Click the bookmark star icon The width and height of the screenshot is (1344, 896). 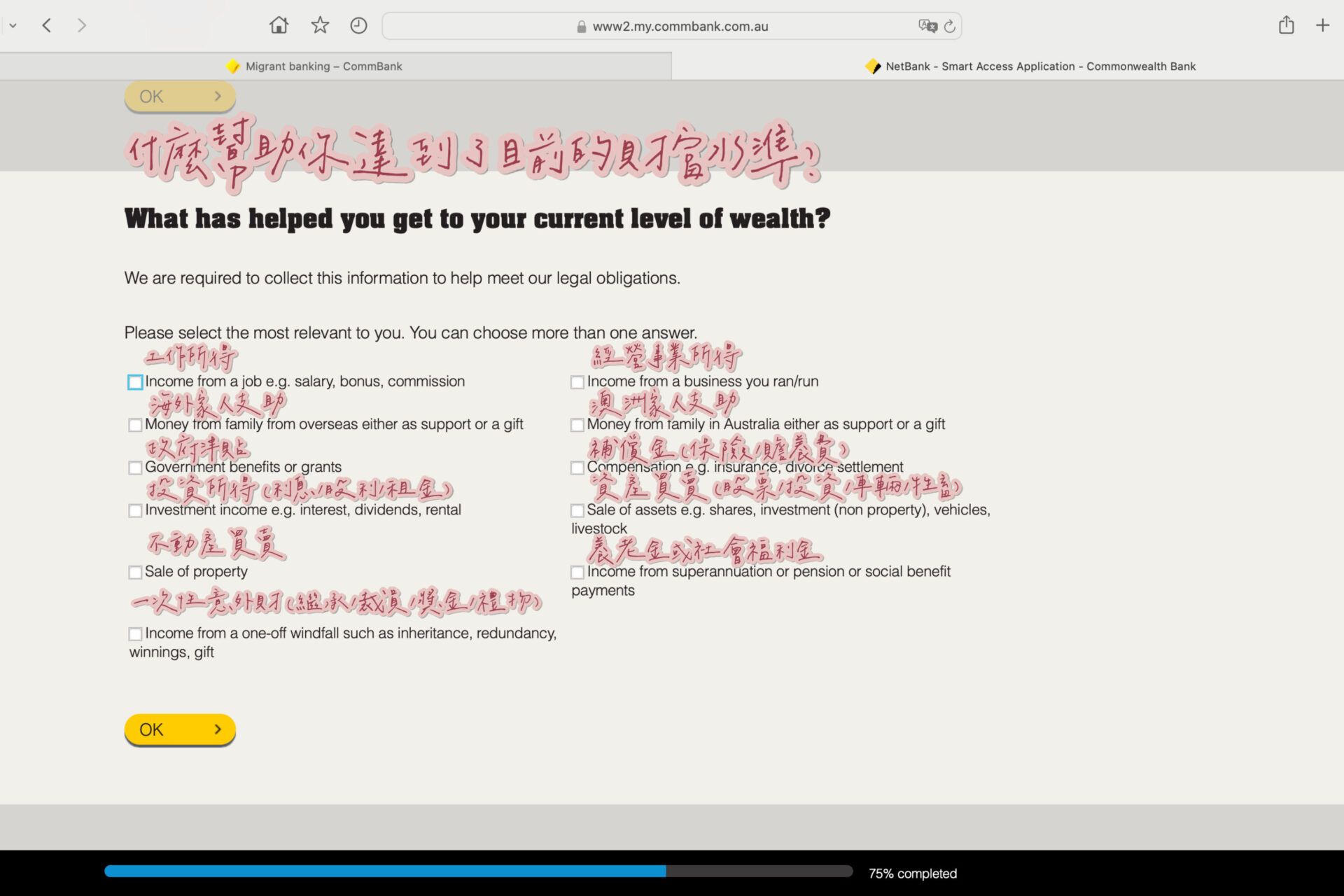(x=320, y=26)
